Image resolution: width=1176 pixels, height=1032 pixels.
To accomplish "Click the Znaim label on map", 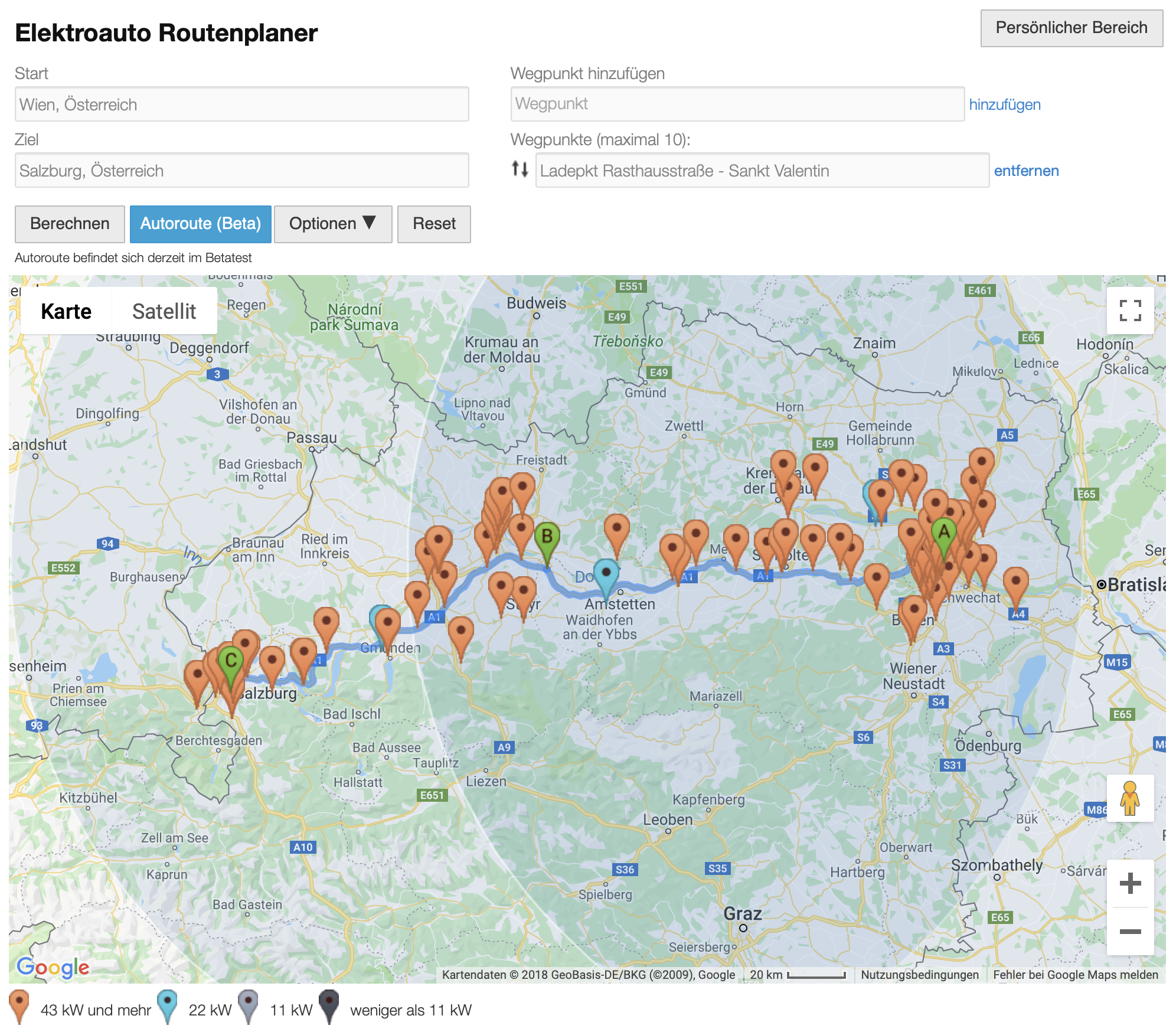I will pyautogui.click(x=874, y=343).
